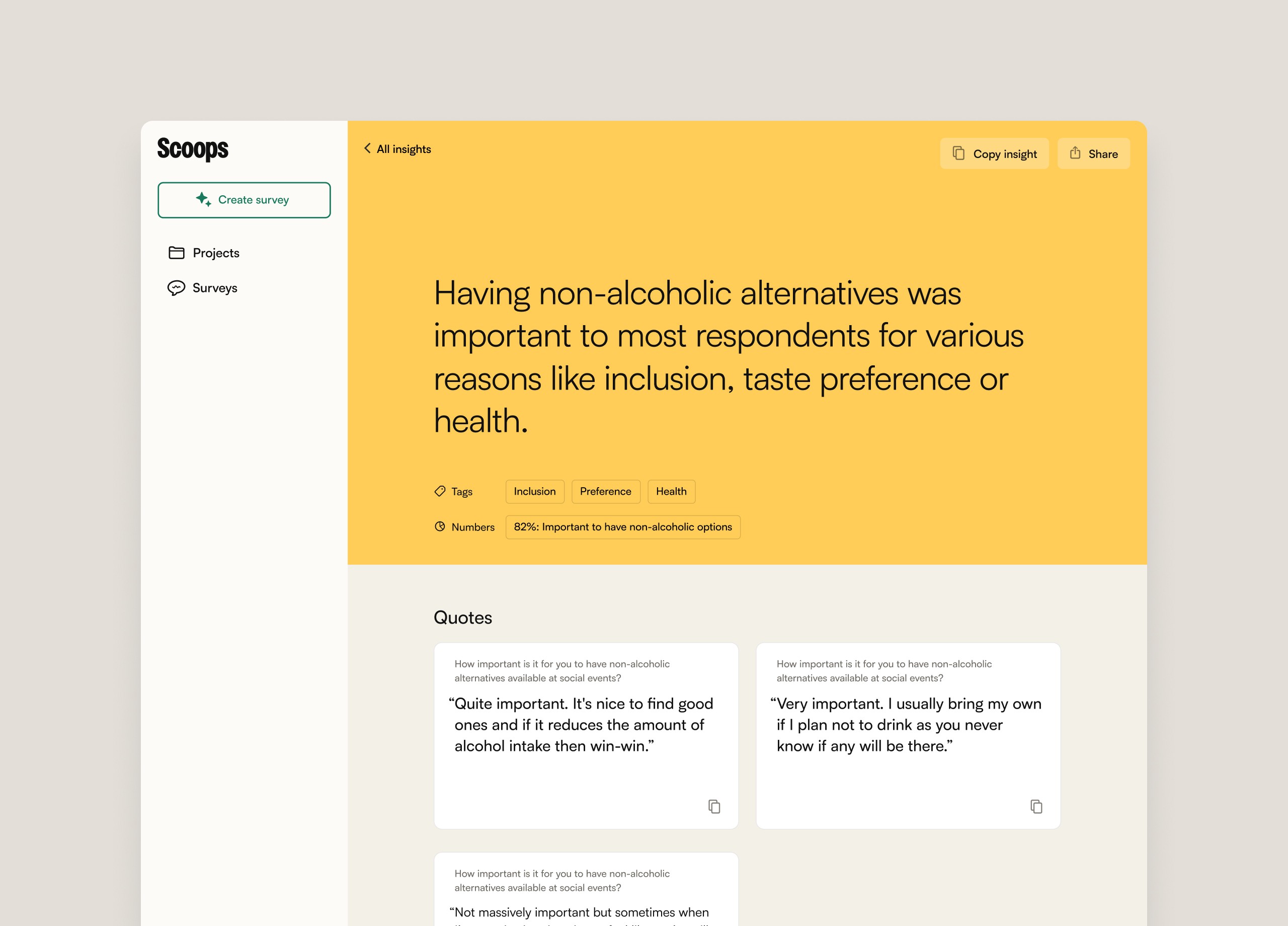Click the copy icon in Copy insight
This screenshot has width=1288, height=926.
tap(958, 153)
